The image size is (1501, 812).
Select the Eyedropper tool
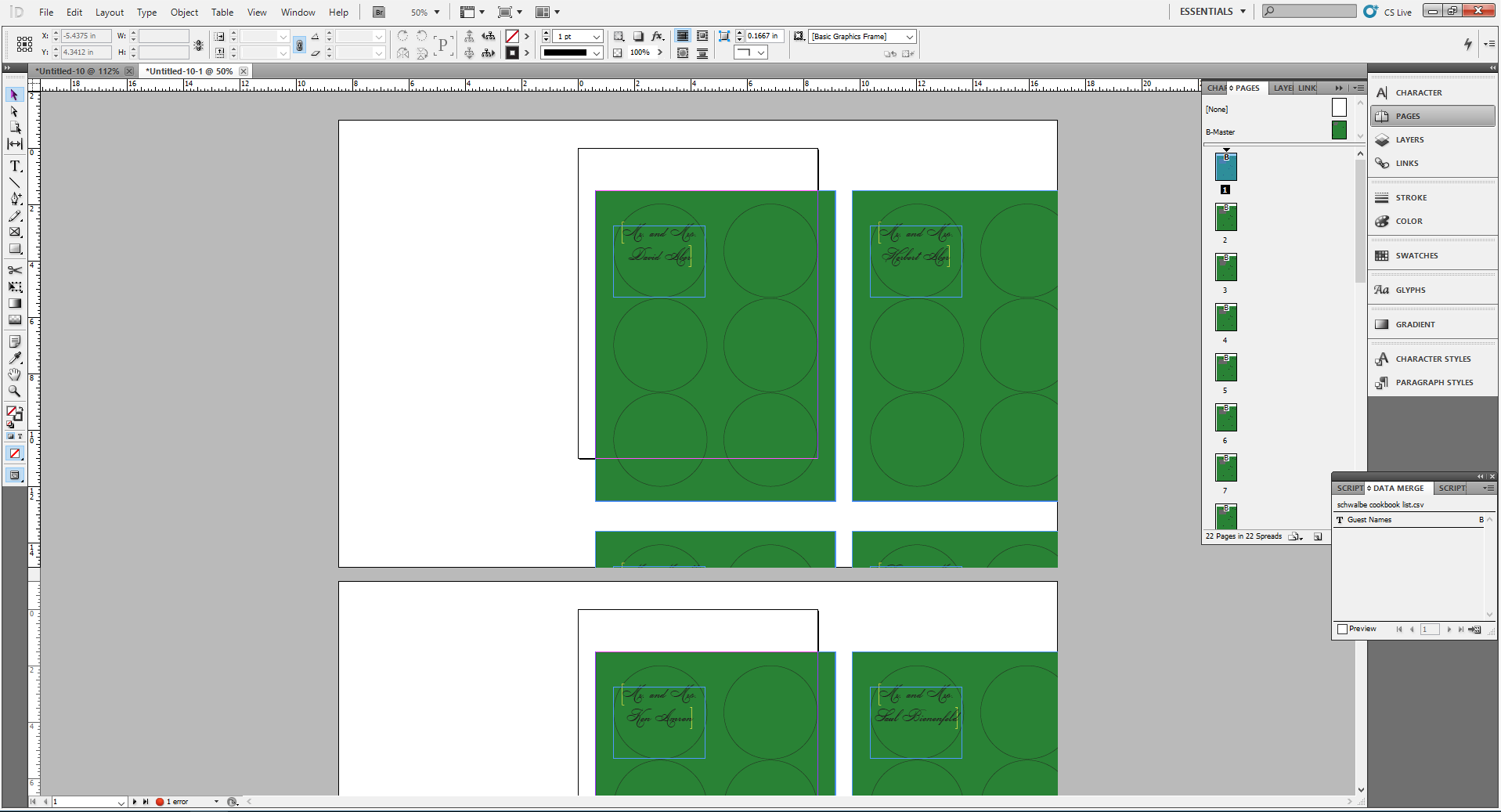pyautogui.click(x=14, y=358)
